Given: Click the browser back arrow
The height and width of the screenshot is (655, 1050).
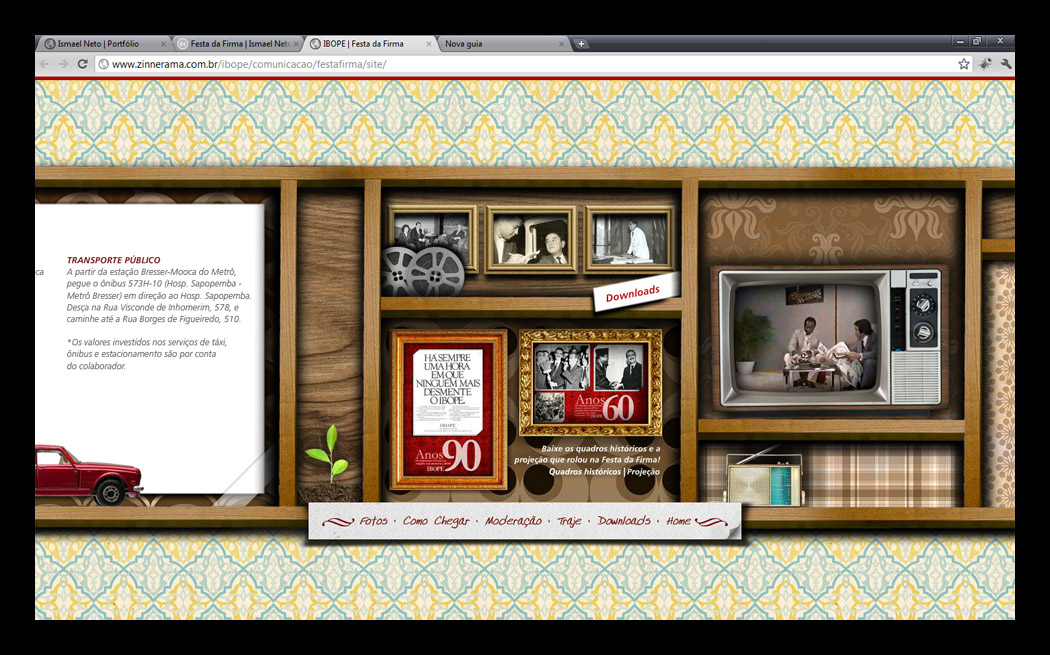Looking at the screenshot, I should 45,64.
